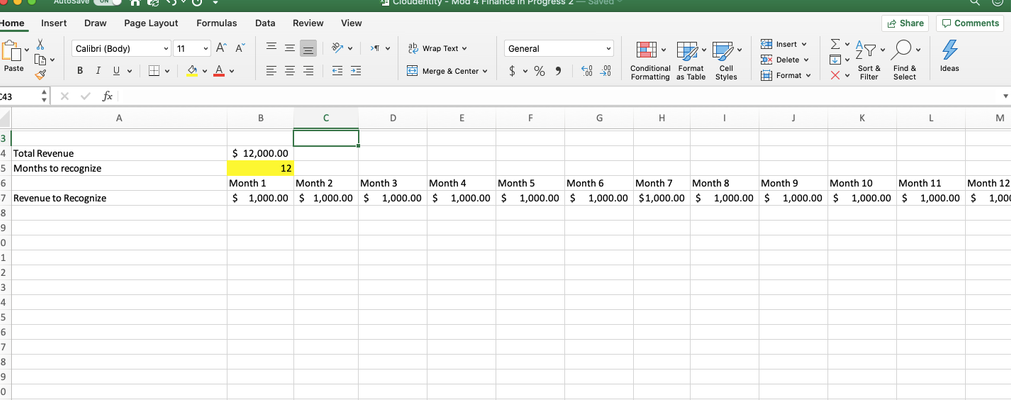1011x400 pixels.
Task: Increase font size with larger A icon
Action: 221,48
